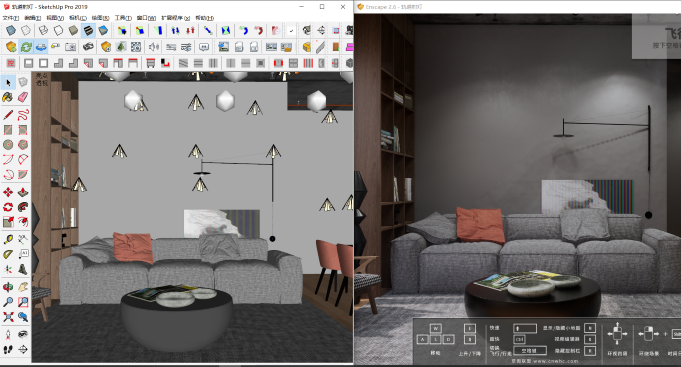The height and width of the screenshot is (367, 681).
Task: Toggle Enscape Synchronize Views
Action: coord(41,46)
